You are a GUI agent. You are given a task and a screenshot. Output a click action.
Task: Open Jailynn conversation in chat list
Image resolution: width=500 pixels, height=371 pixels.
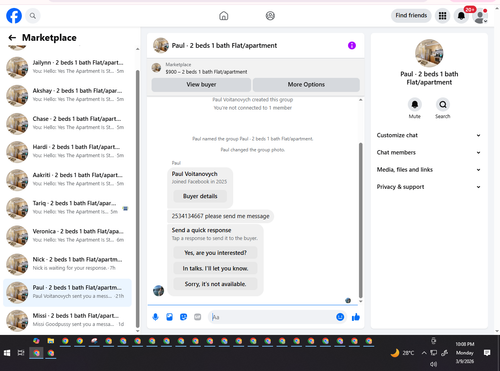pos(67,67)
